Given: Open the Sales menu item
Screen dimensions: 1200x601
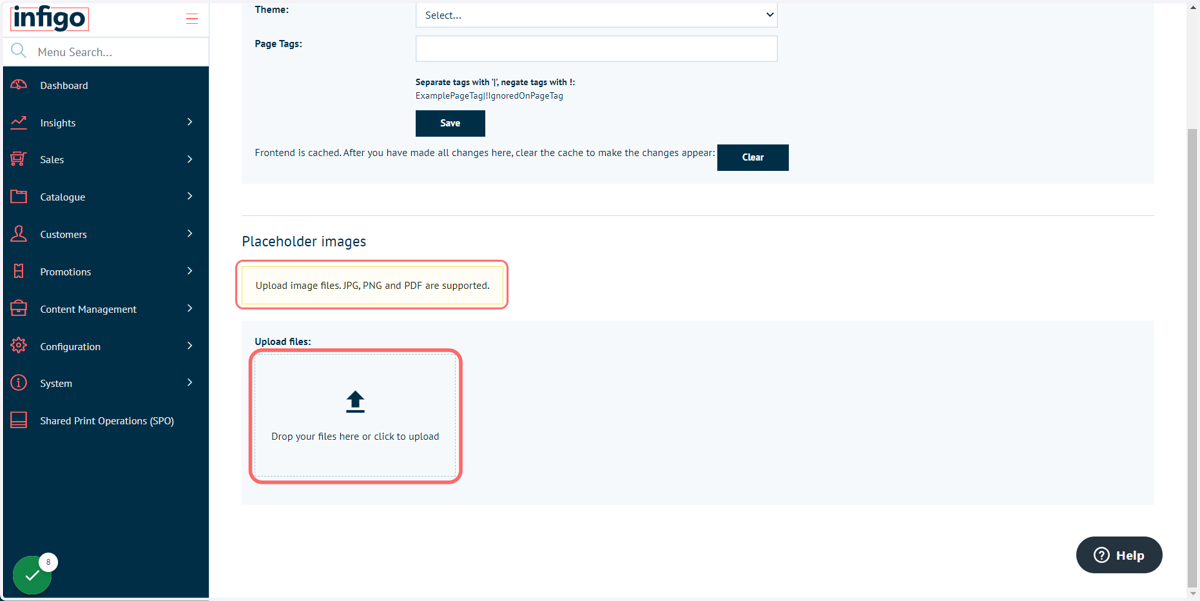Looking at the screenshot, I should tap(105, 159).
